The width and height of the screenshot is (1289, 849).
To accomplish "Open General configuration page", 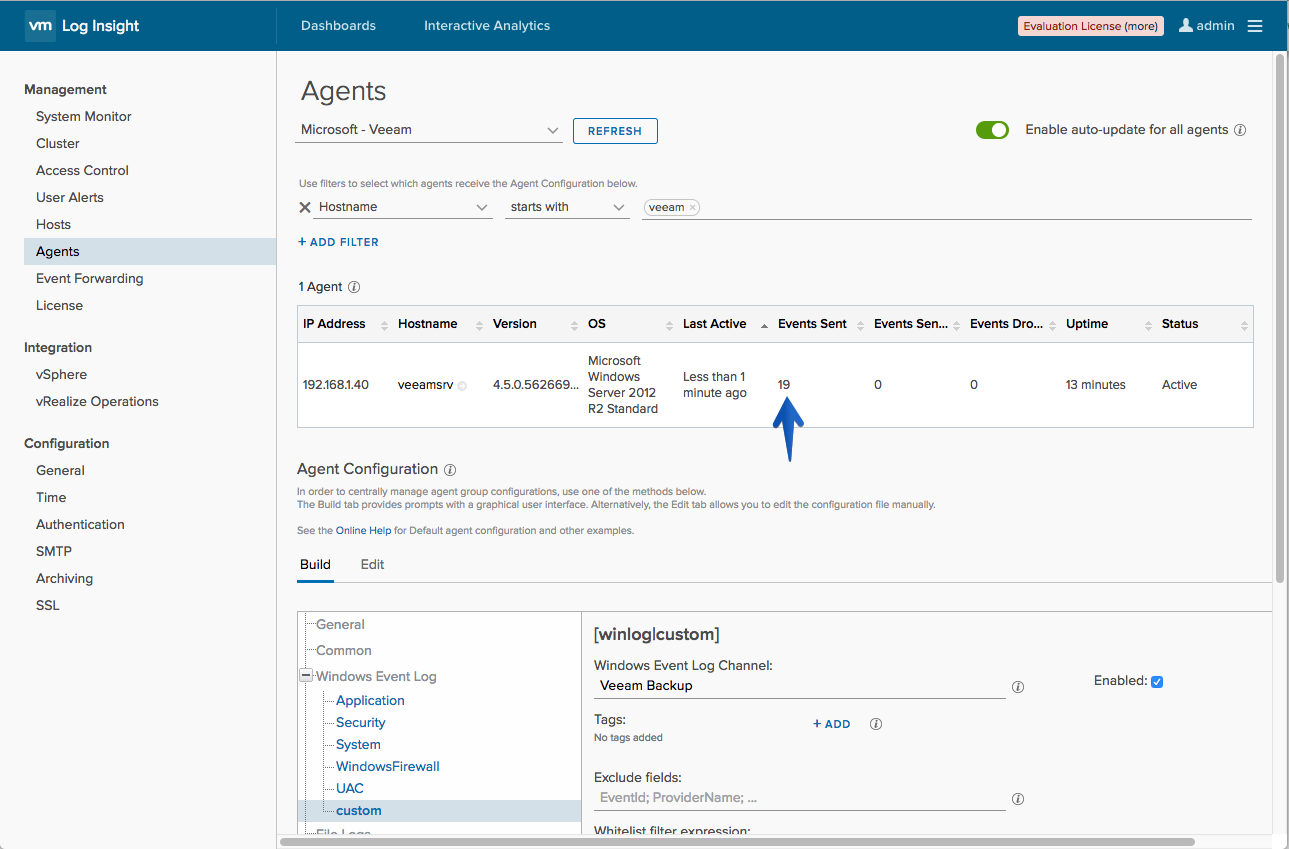I will (60, 471).
